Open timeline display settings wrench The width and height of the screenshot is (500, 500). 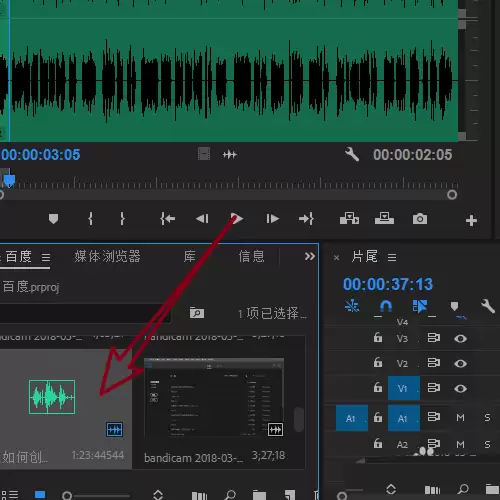pos(488,305)
